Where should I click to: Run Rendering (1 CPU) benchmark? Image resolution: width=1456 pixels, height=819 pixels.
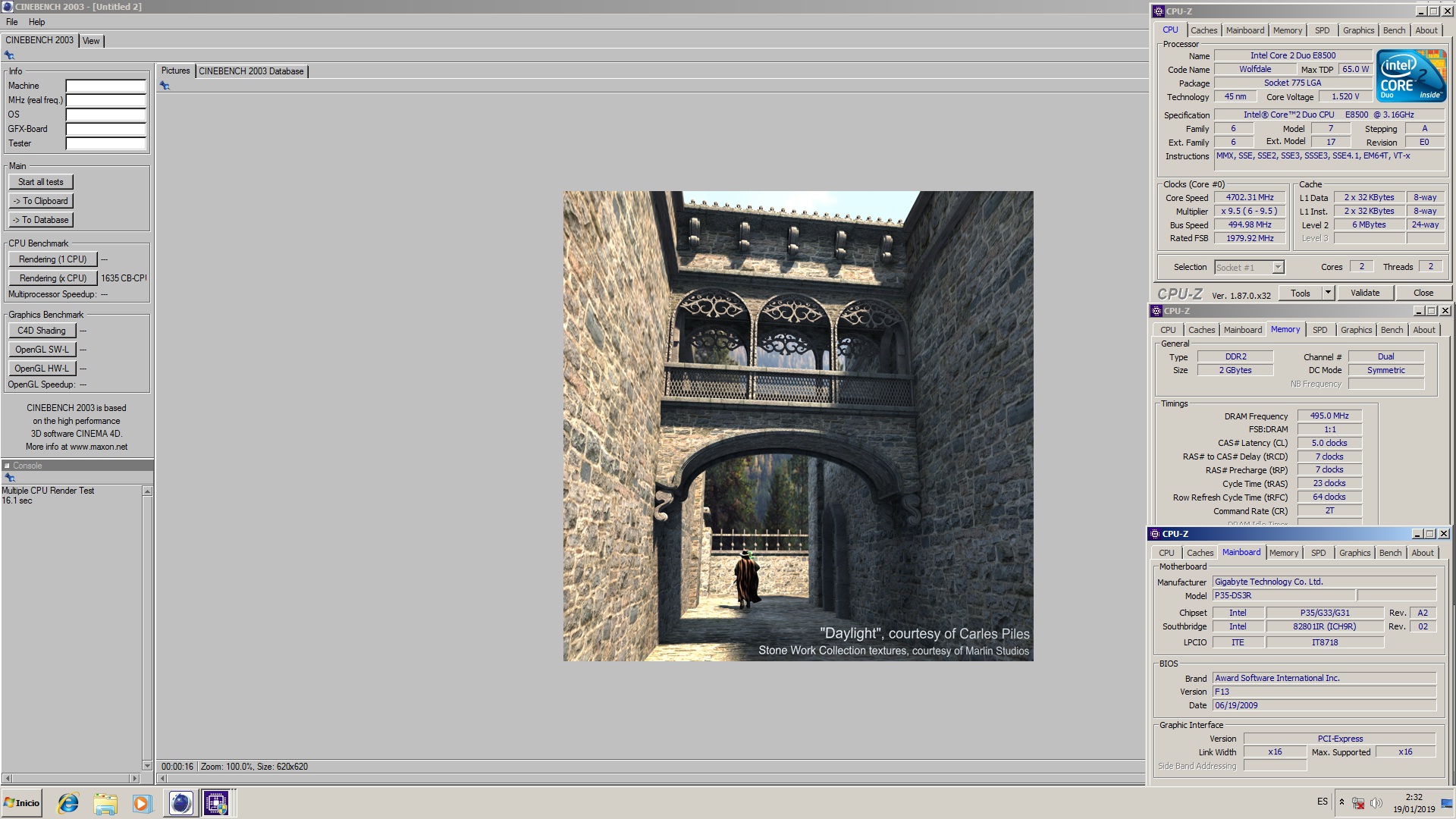(53, 259)
